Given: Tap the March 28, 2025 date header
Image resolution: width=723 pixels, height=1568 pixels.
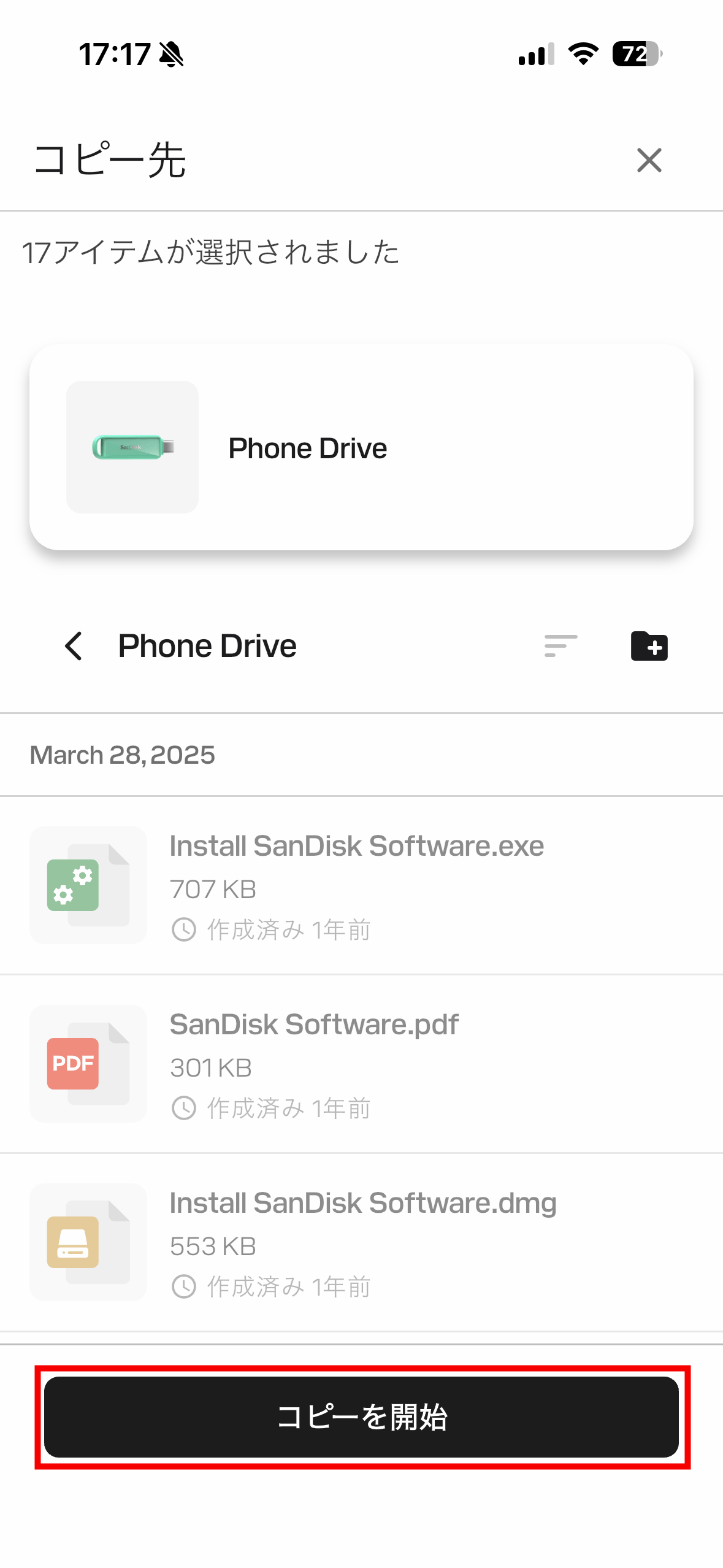Looking at the screenshot, I should (122, 755).
